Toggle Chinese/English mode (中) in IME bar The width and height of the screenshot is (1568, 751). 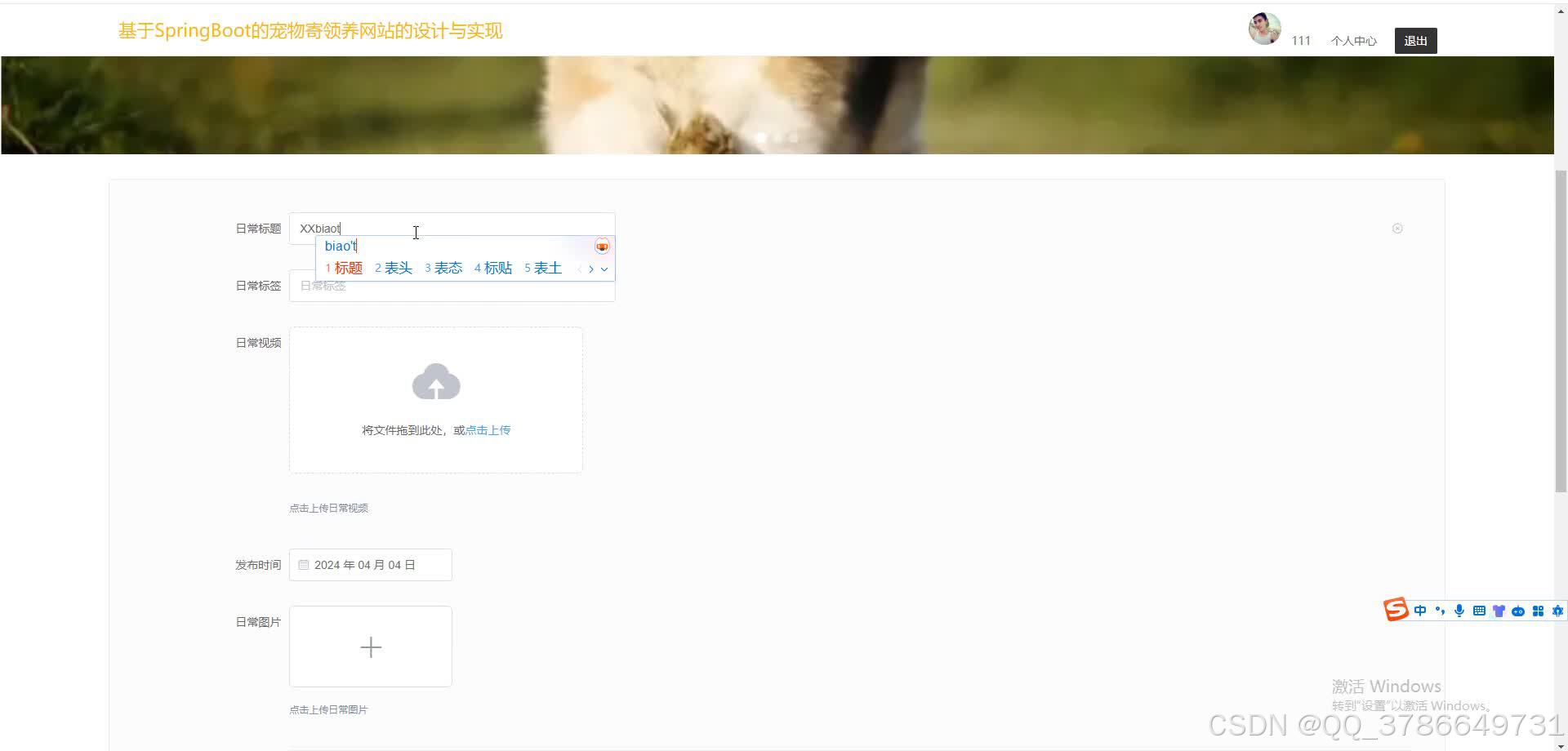click(1420, 611)
